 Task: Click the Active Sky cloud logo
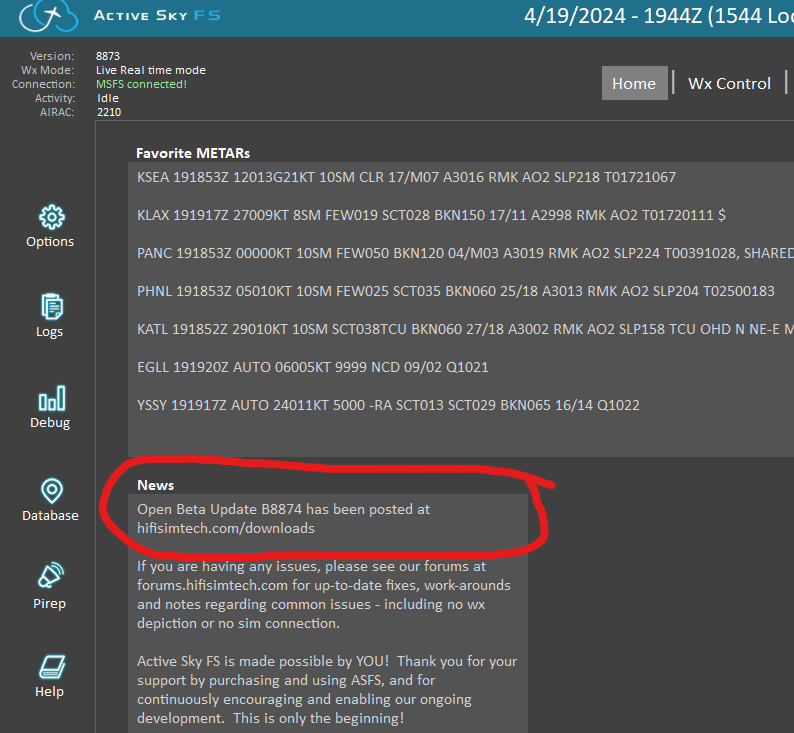click(49, 16)
